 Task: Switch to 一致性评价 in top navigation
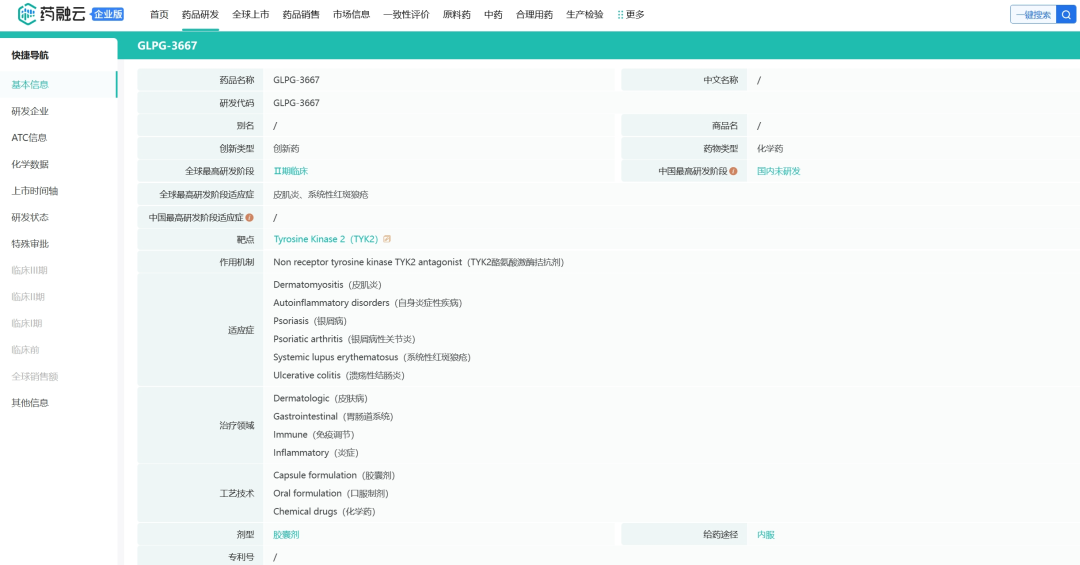406,15
